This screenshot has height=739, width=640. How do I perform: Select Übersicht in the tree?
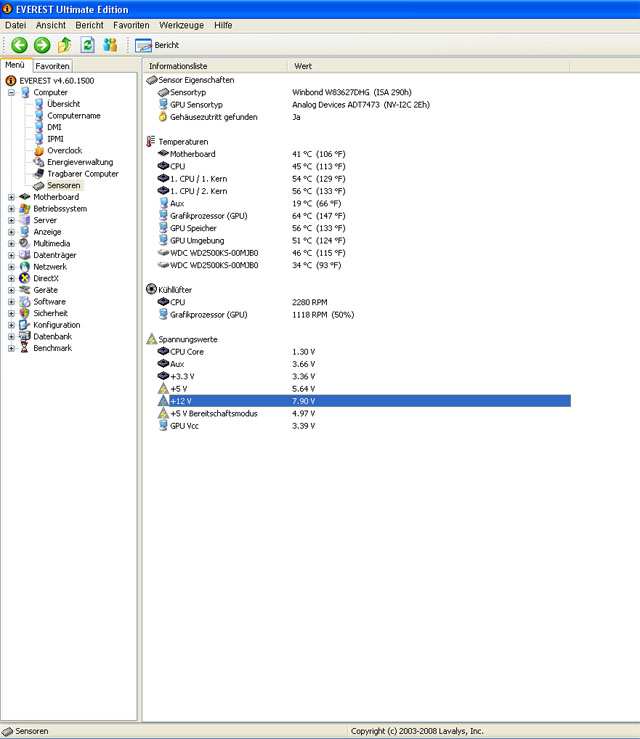(64, 104)
